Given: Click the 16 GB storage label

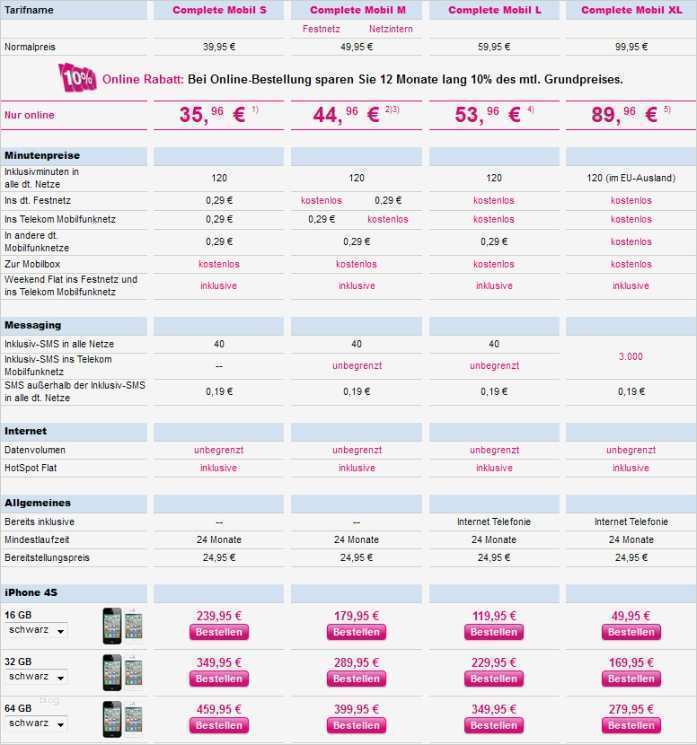Looking at the screenshot, I should pos(18,615).
